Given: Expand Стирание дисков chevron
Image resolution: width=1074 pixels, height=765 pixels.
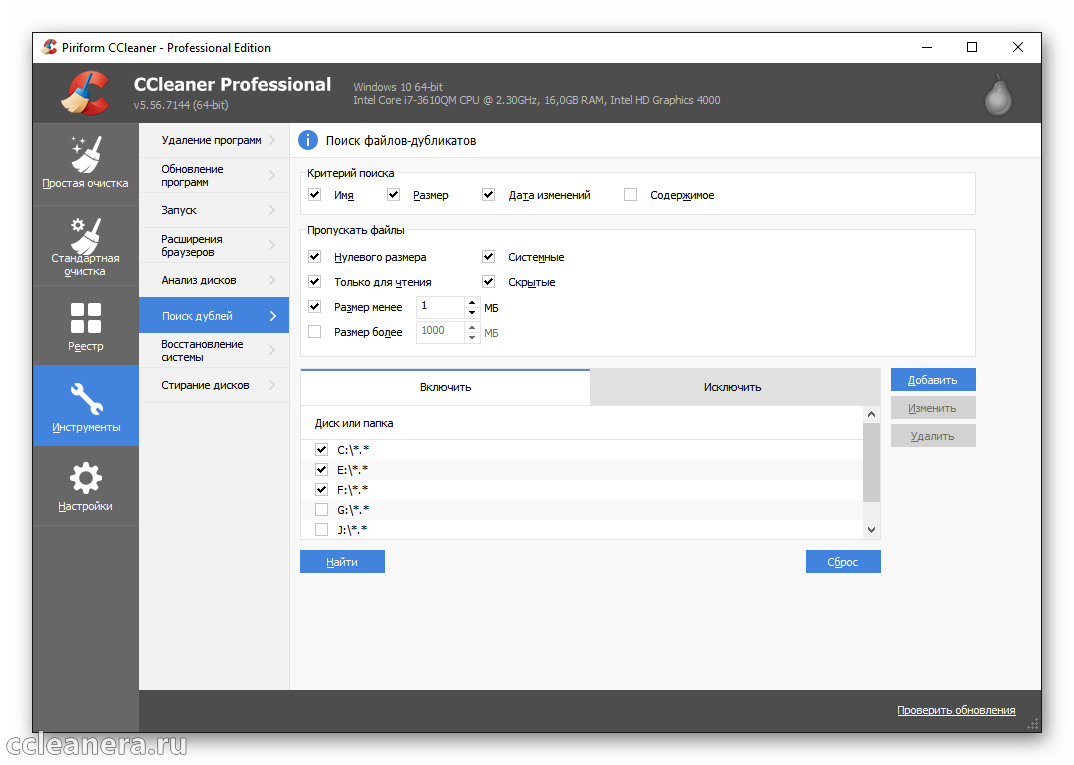Looking at the screenshot, I should (272, 385).
